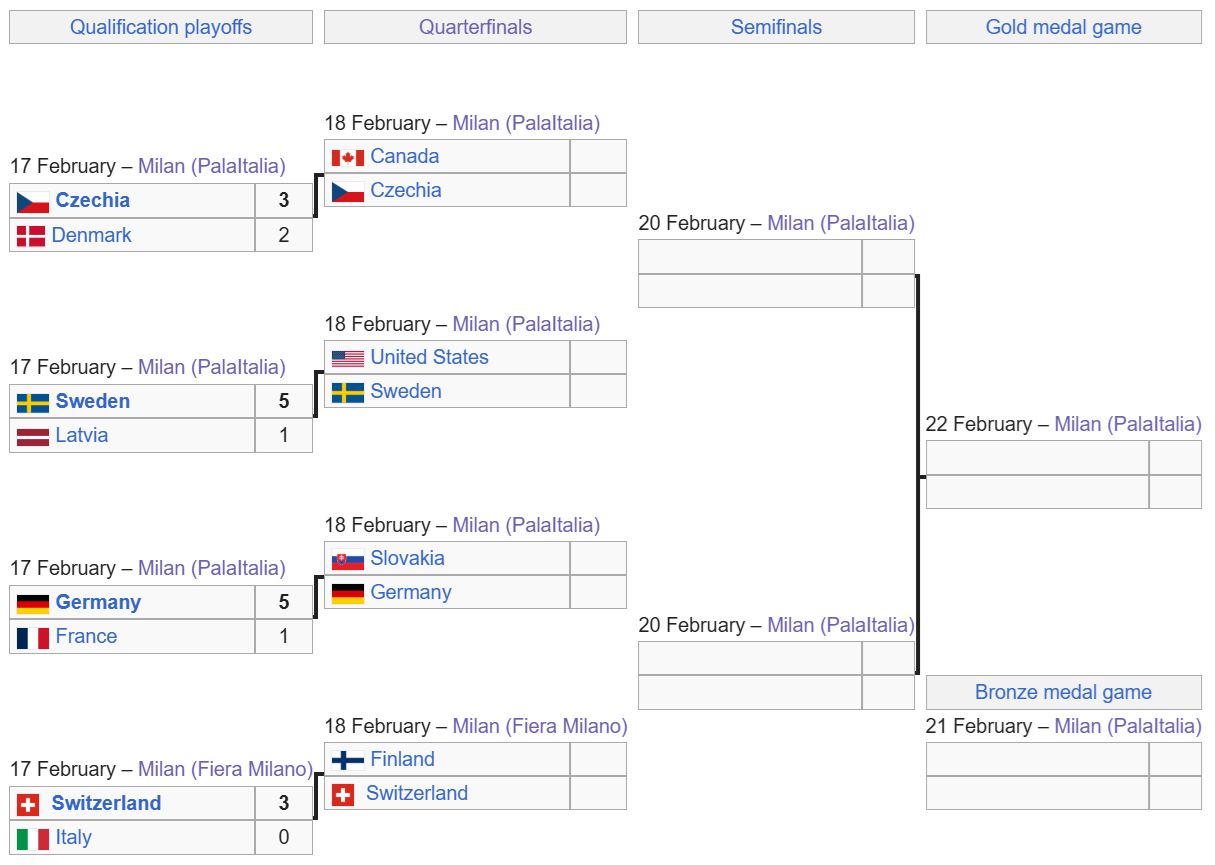Click the Latvia flag icon

[x=33, y=436]
